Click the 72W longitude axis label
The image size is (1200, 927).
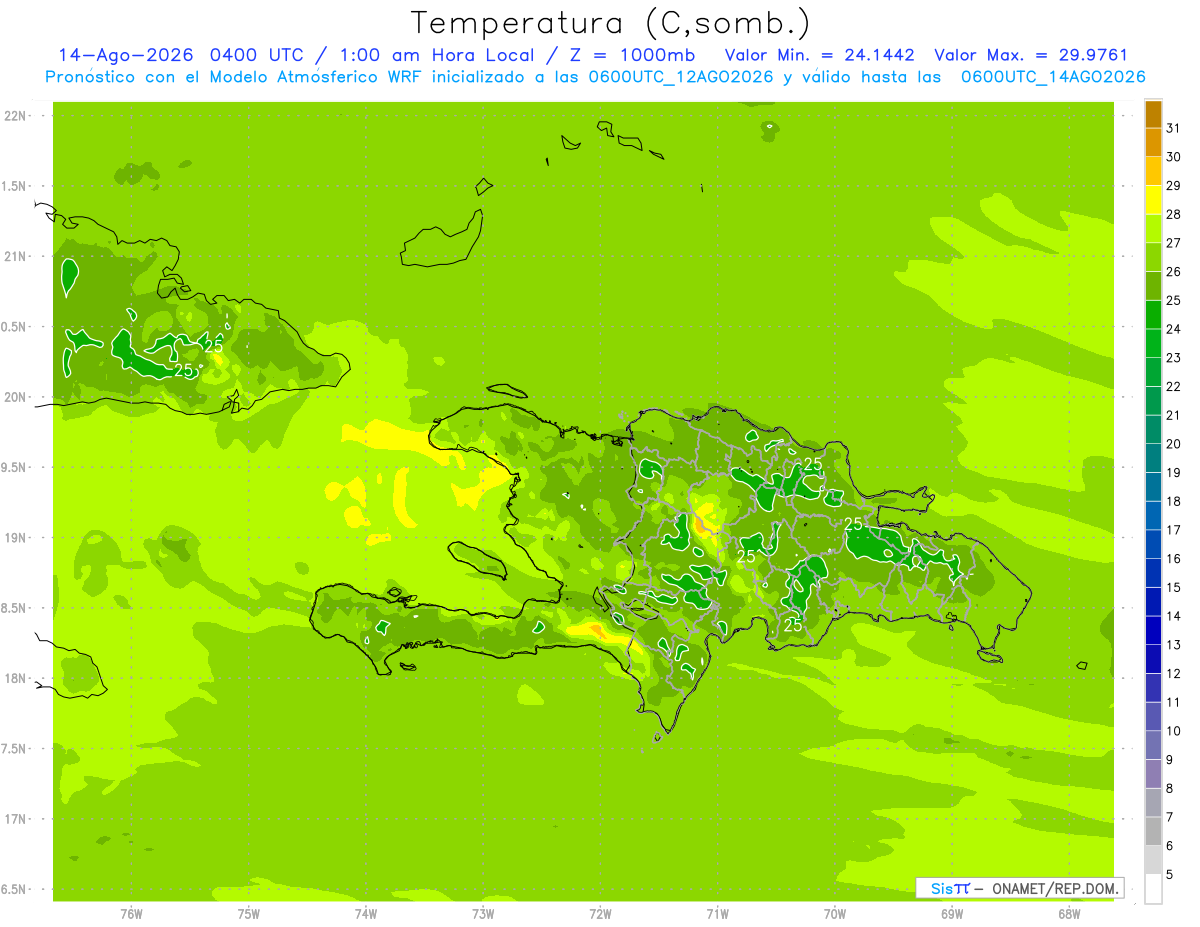[600, 914]
